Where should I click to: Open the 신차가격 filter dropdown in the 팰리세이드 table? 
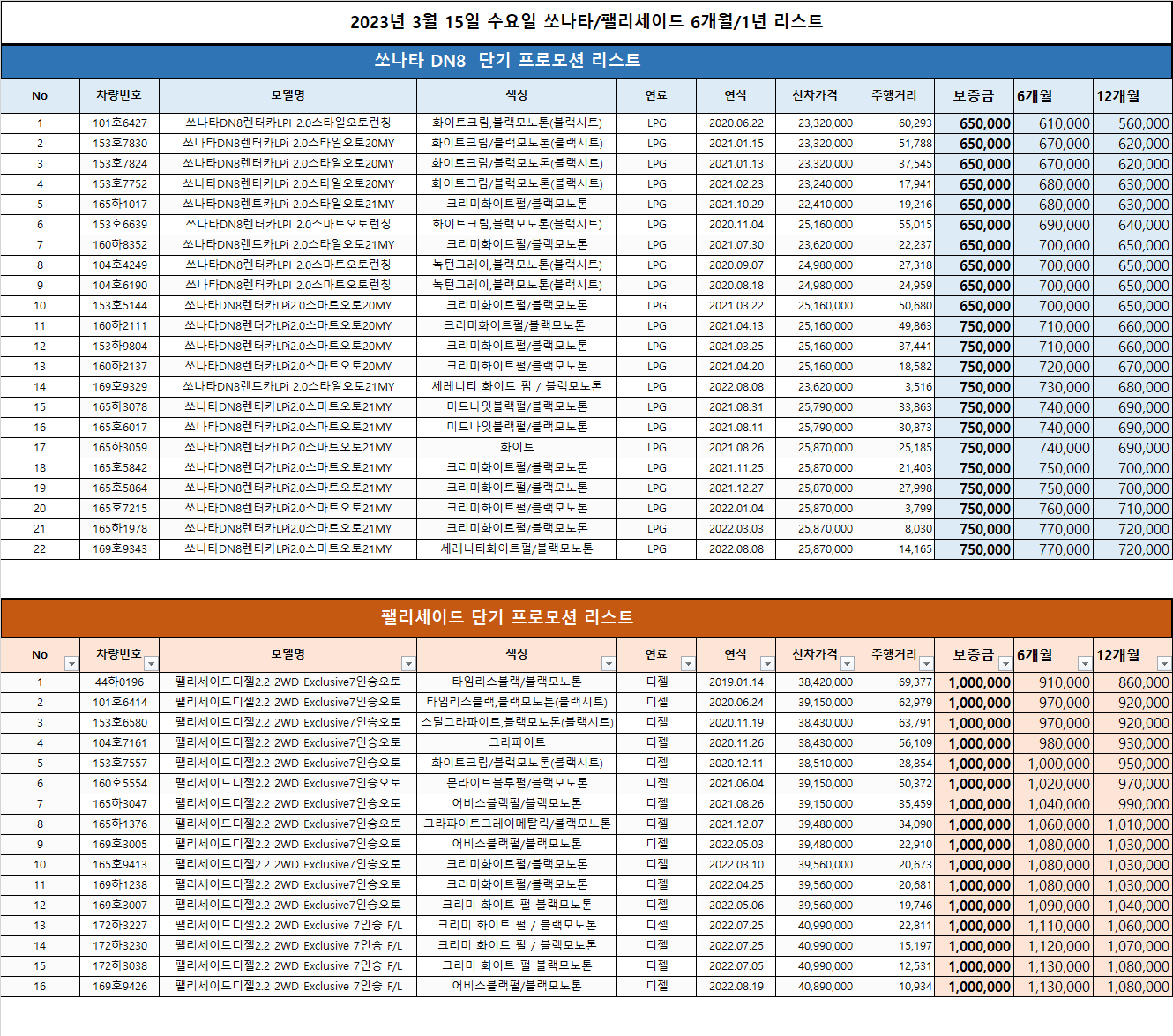click(847, 664)
